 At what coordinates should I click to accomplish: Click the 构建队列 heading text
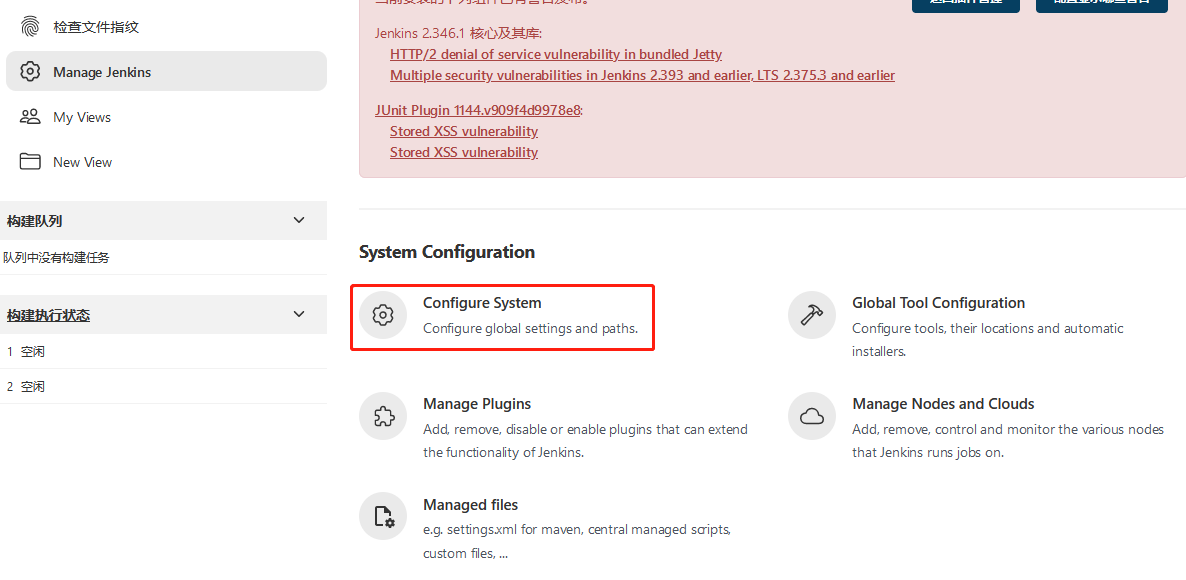pyautogui.click(x=34, y=222)
